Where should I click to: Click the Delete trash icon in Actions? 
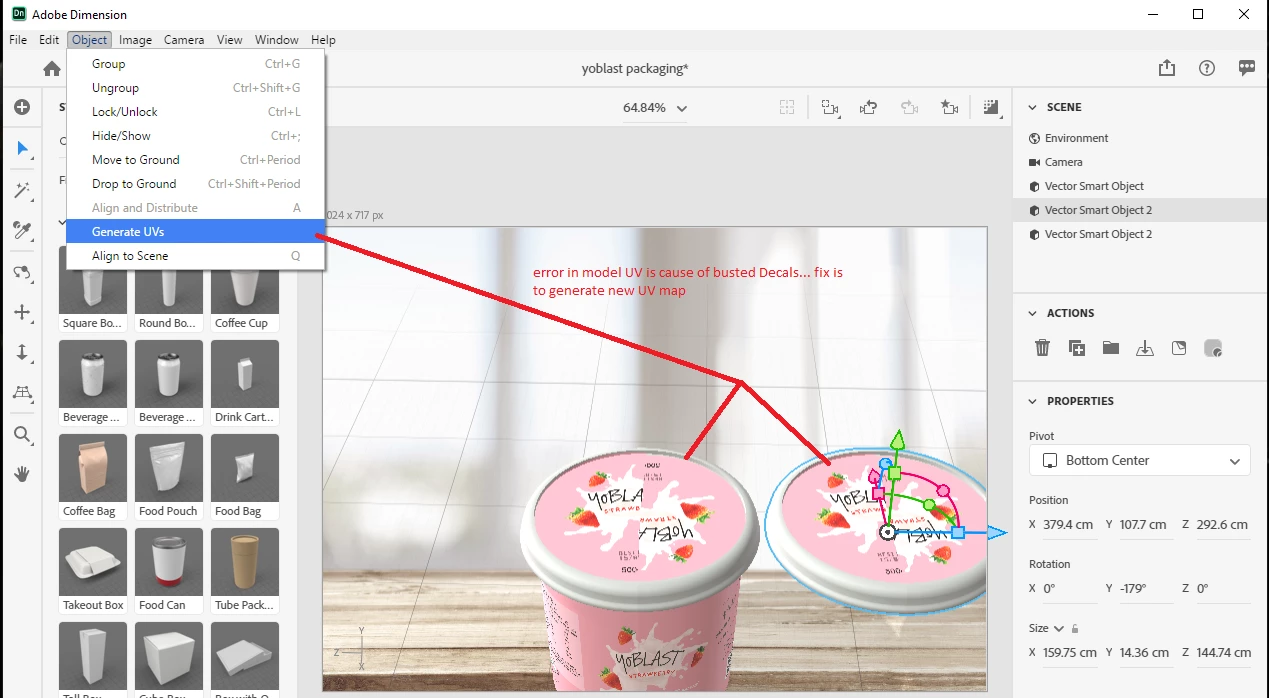click(1042, 348)
